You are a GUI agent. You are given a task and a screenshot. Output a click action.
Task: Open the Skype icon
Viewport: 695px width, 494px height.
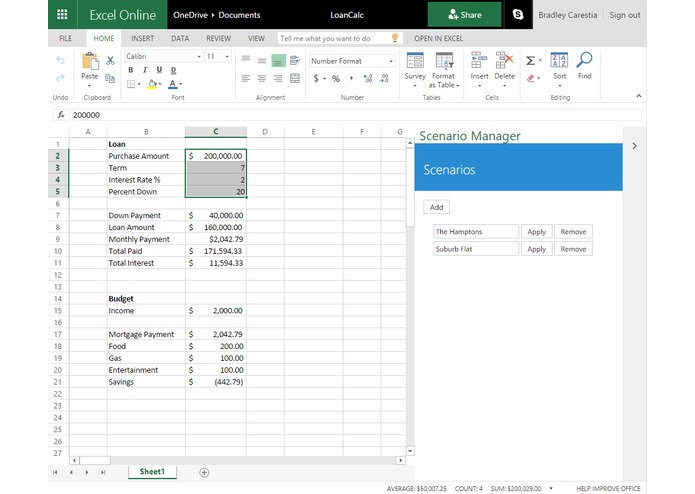tap(517, 15)
